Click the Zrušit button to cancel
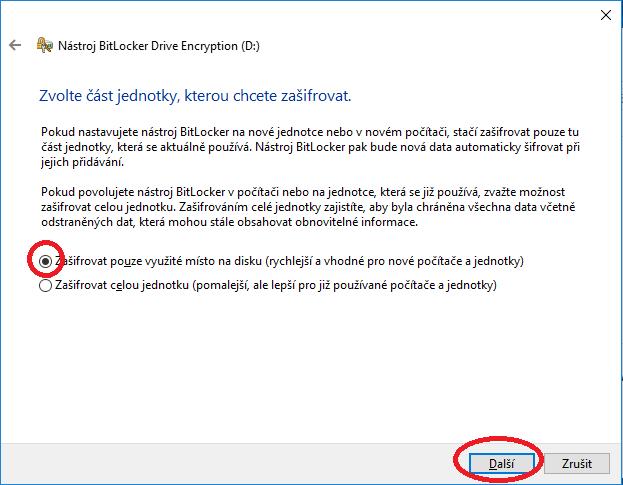 577,464
